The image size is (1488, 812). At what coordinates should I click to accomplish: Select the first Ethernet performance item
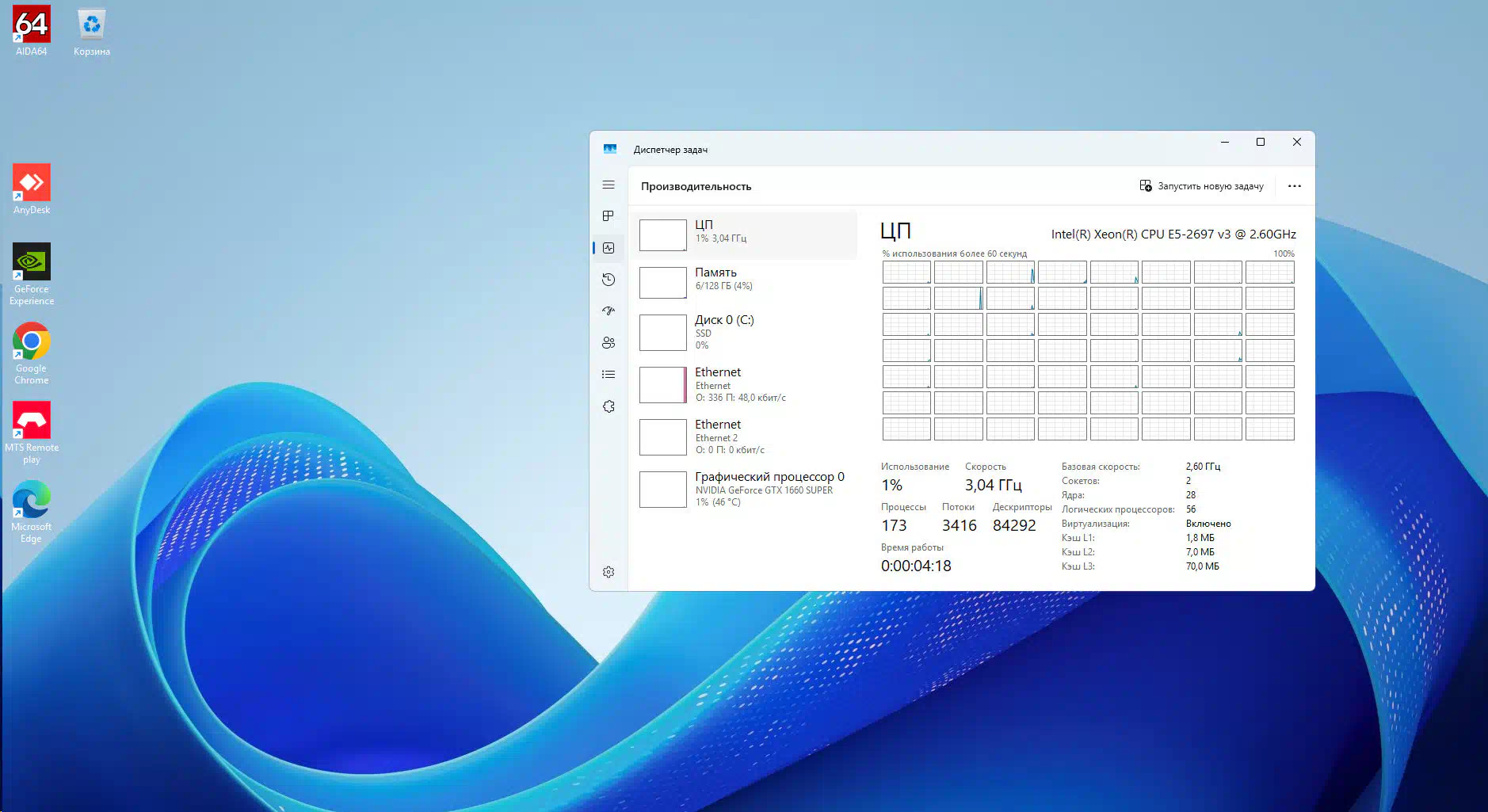[x=745, y=384]
